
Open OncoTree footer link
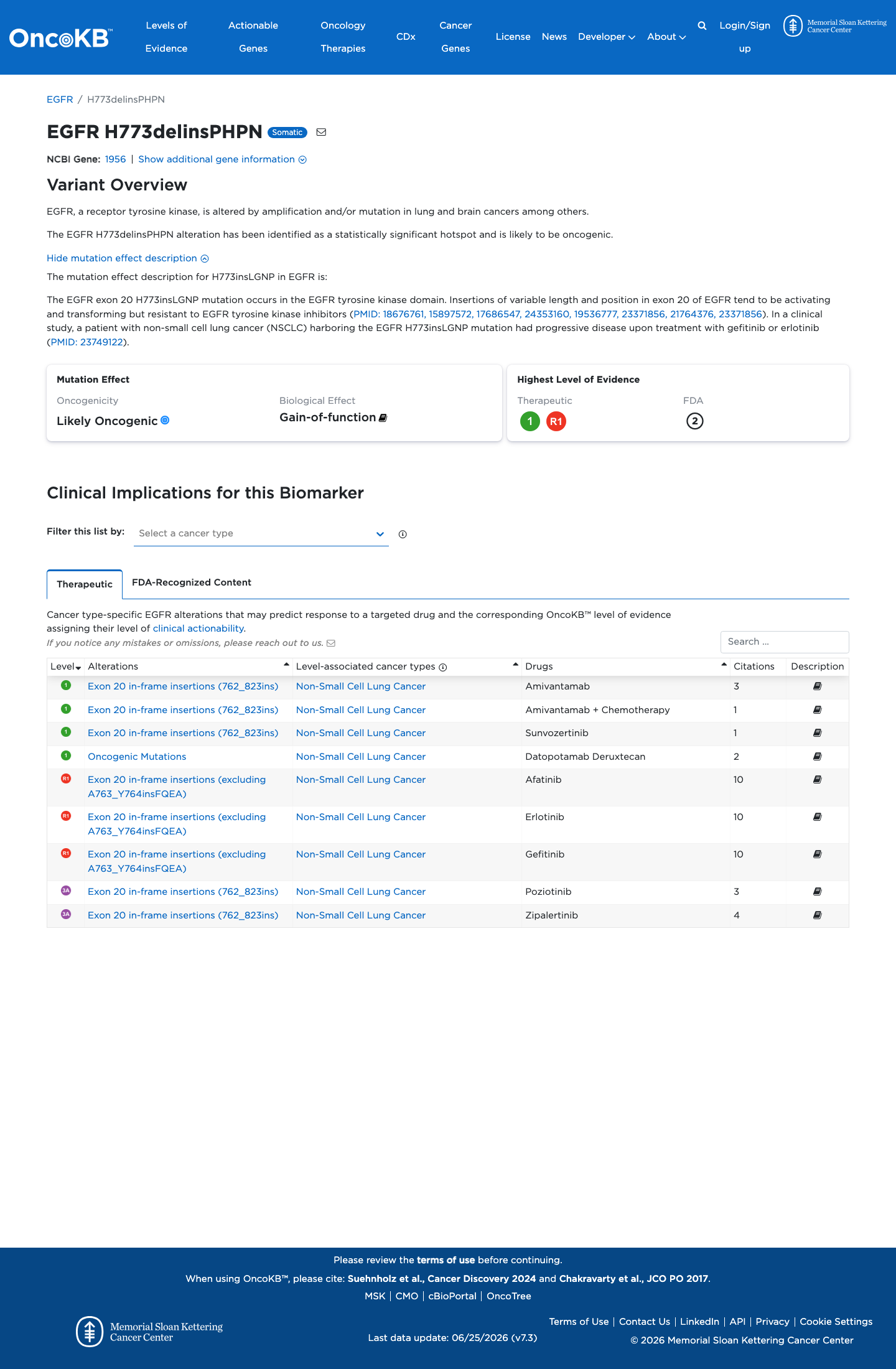[x=509, y=1296]
